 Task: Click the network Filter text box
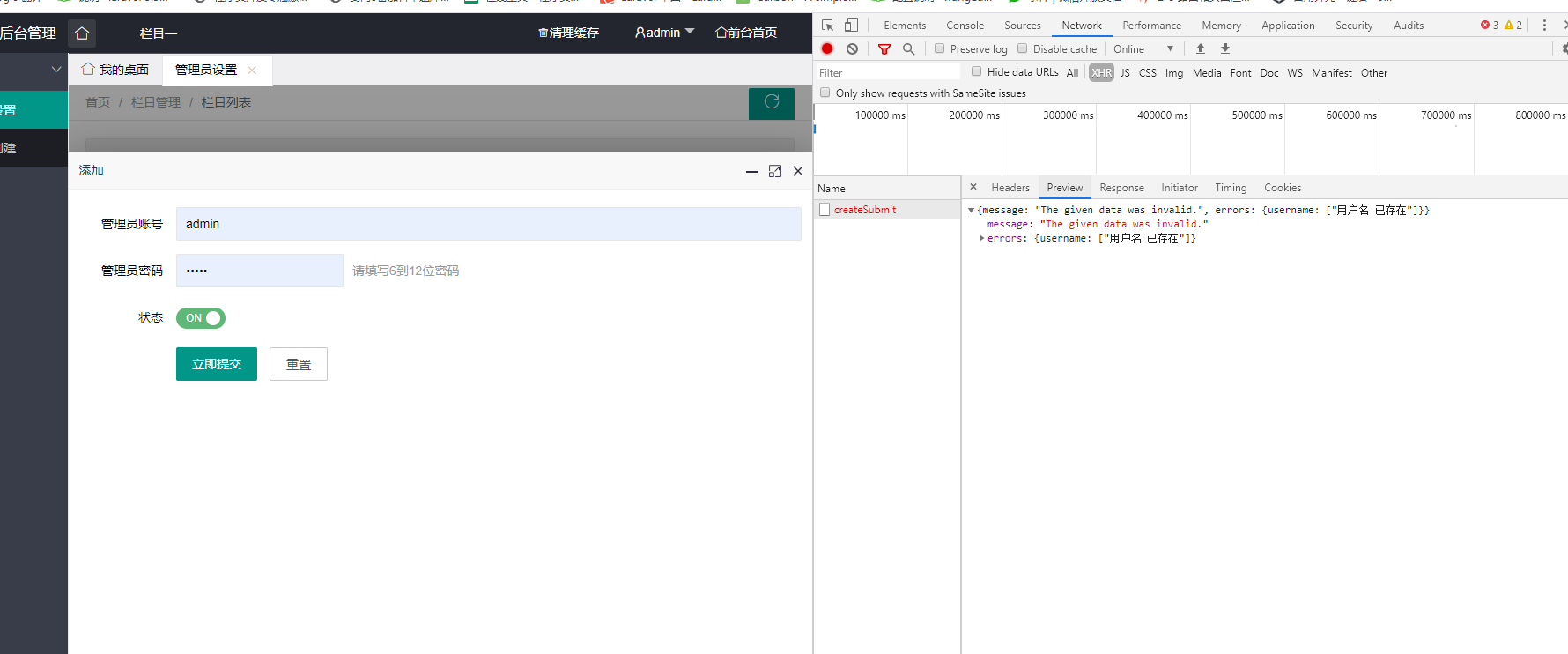888,72
